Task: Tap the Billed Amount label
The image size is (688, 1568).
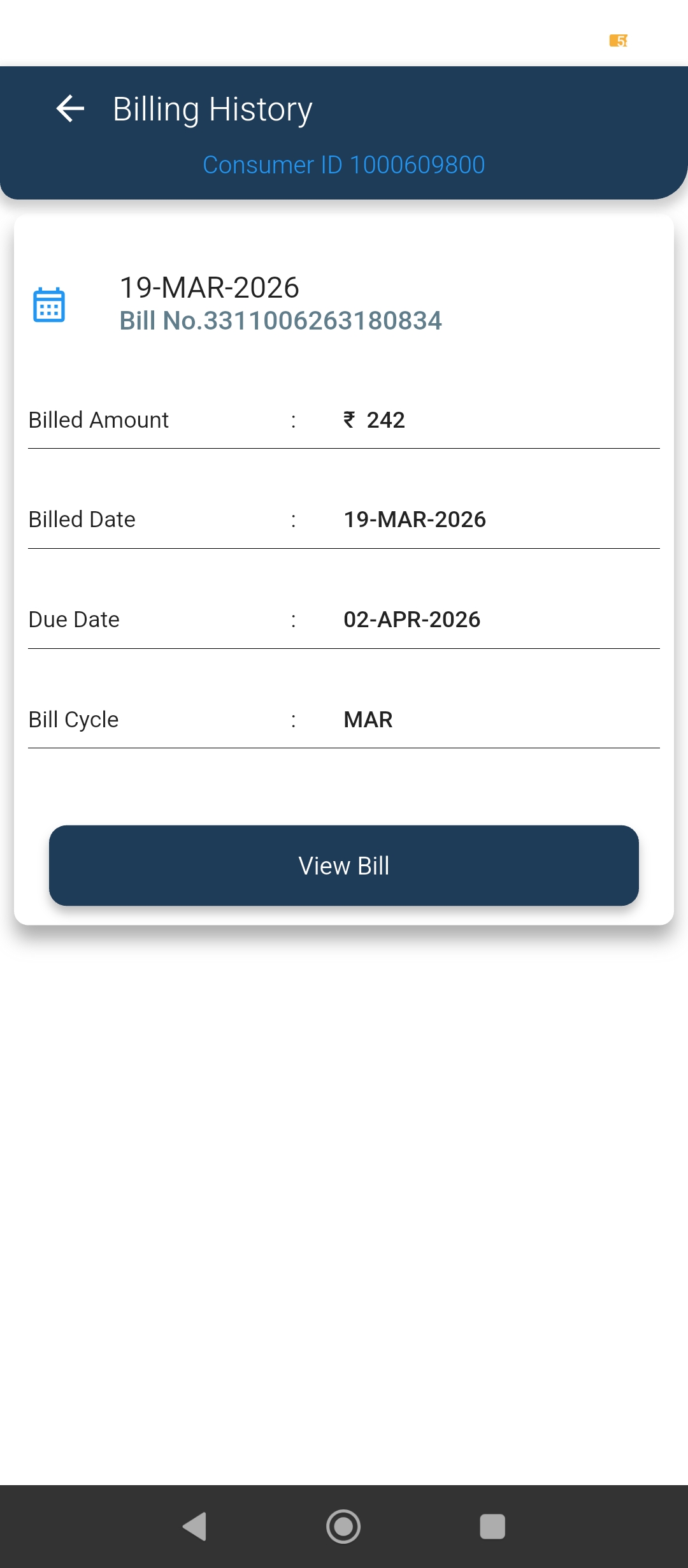Action: point(99,420)
